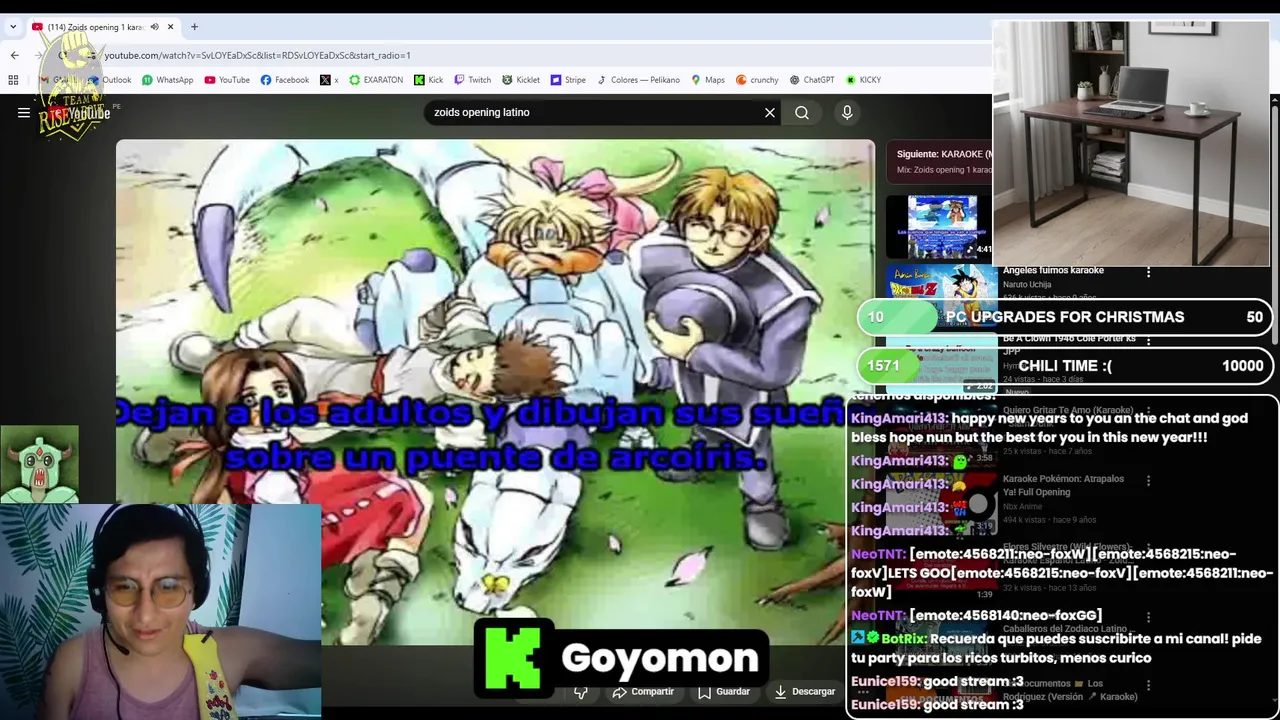Open the YouTube bookmark in bookmarks bar

coord(227,80)
